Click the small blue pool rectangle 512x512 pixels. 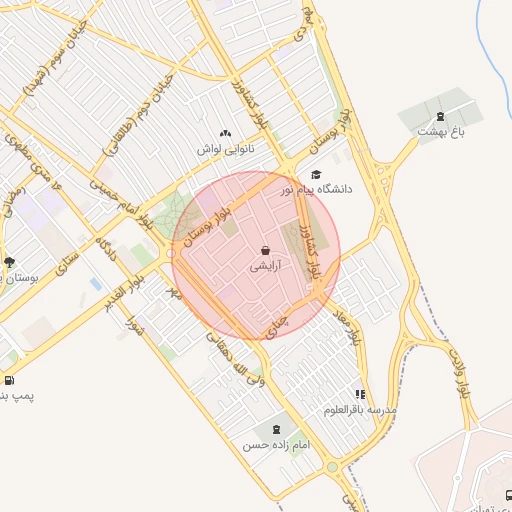point(96,284)
